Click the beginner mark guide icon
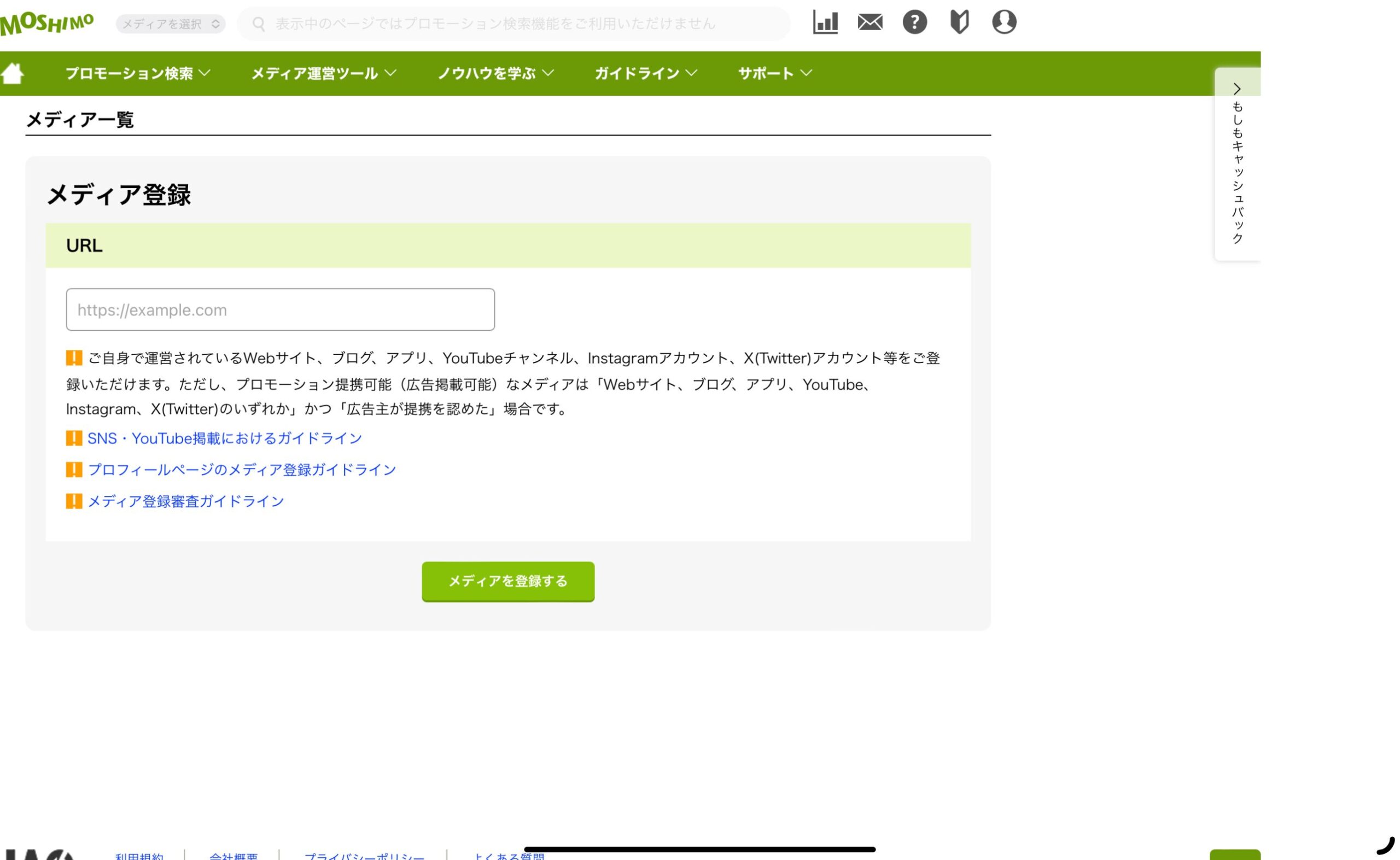Viewport: 1400px width, 860px height. pos(959,23)
